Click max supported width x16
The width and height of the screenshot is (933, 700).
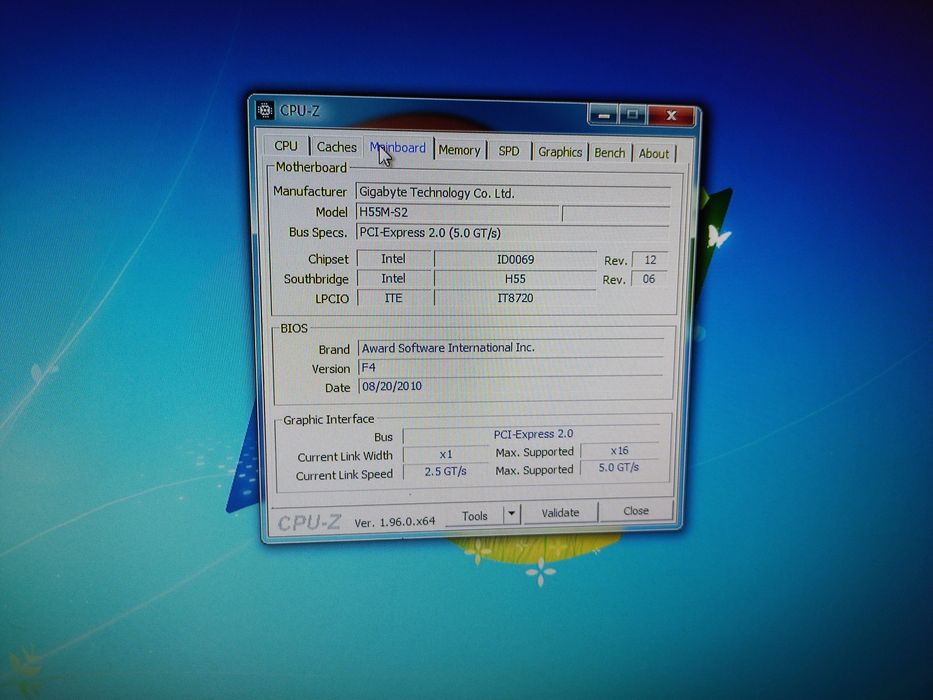[x=619, y=451]
